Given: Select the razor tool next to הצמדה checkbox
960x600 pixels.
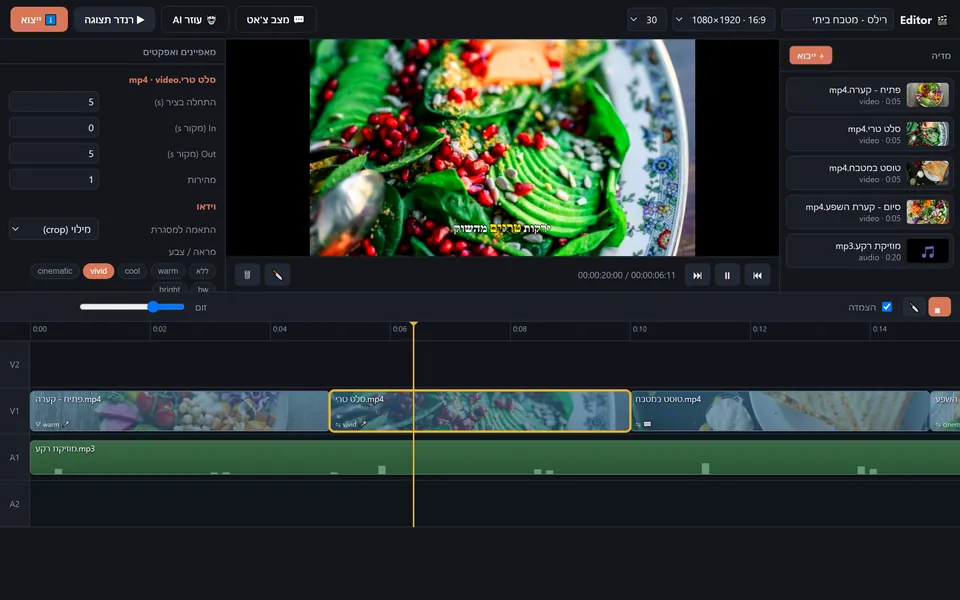Looking at the screenshot, I should [913, 307].
